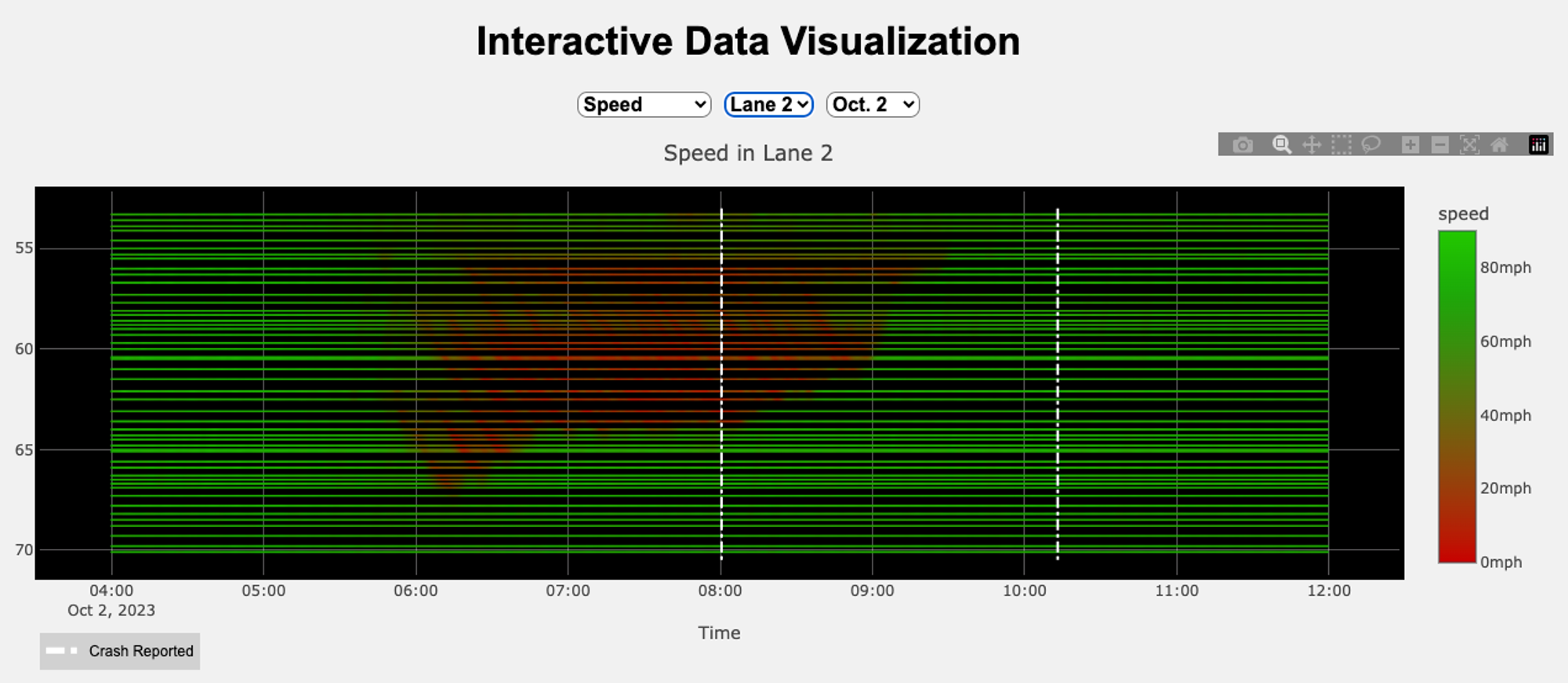Open the Oct. 2 date dropdown
1568x683 pixels.
coord(873,104)
